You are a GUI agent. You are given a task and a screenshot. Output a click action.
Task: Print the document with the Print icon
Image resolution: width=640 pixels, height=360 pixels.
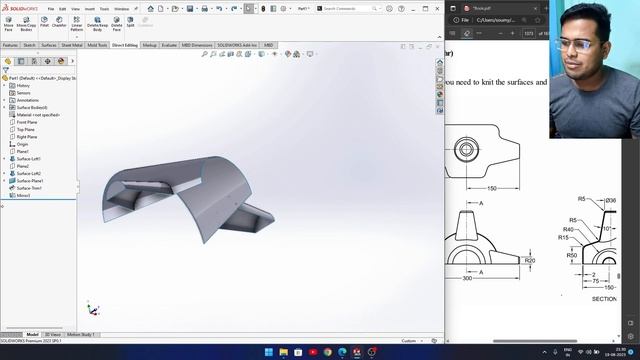[204, 9]
